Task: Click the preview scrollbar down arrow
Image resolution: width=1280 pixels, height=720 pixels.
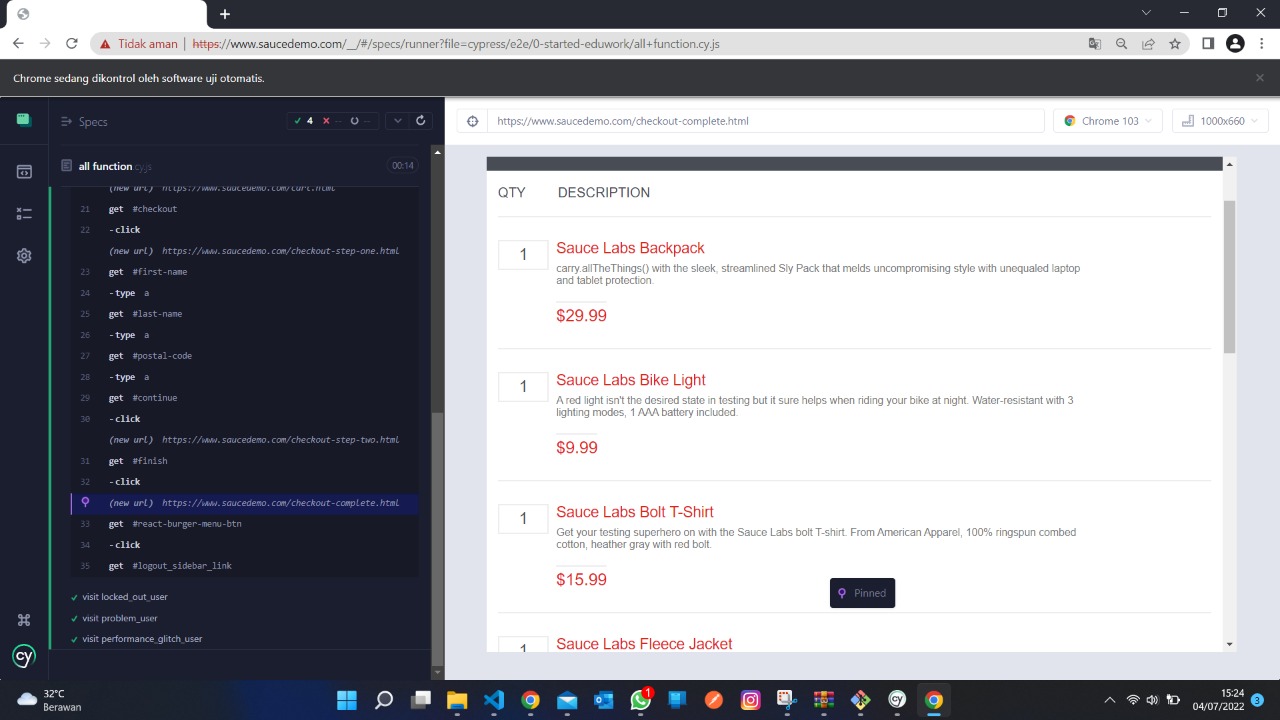Action: (x=1229, y=644)
